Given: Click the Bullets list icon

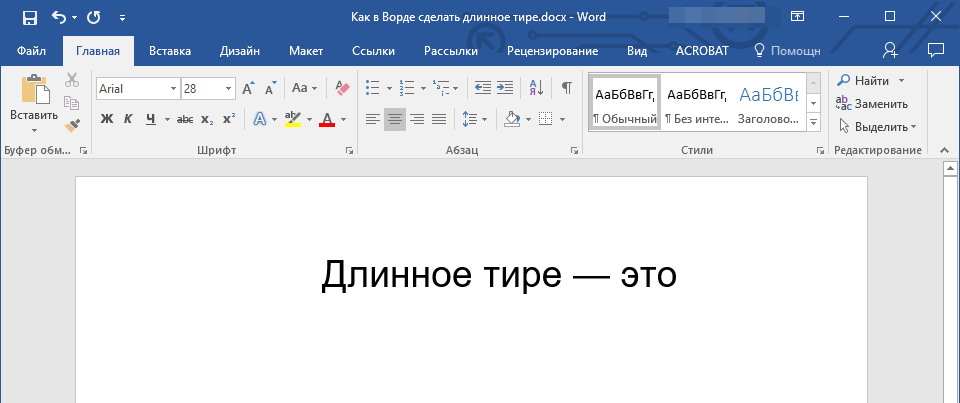Looking at the screenshot, I should coord(373,88).
